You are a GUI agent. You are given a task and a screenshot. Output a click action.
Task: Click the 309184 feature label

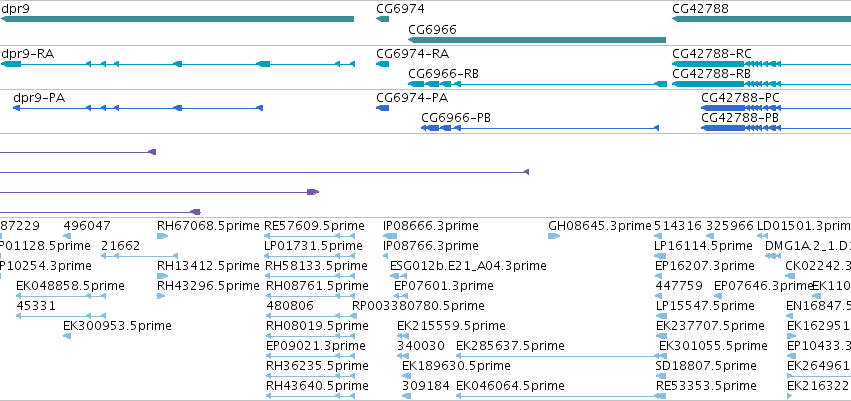[x=426, y=386]
